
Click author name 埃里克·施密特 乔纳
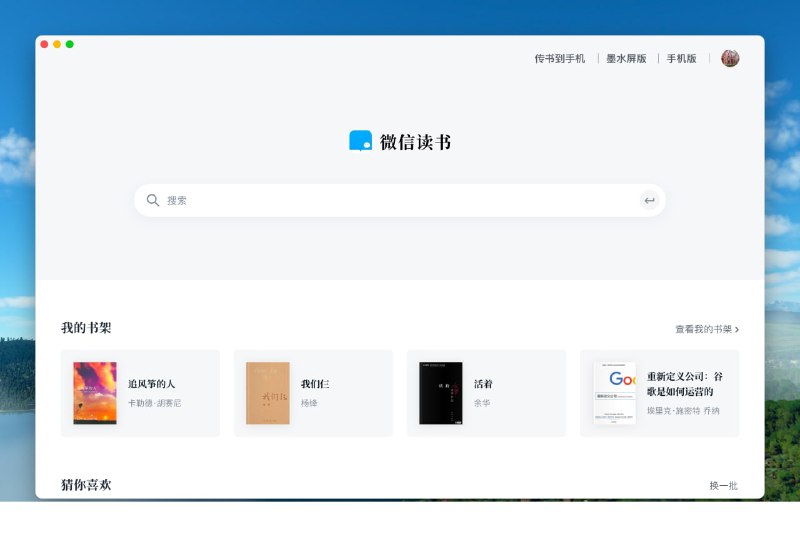(683, 411)
